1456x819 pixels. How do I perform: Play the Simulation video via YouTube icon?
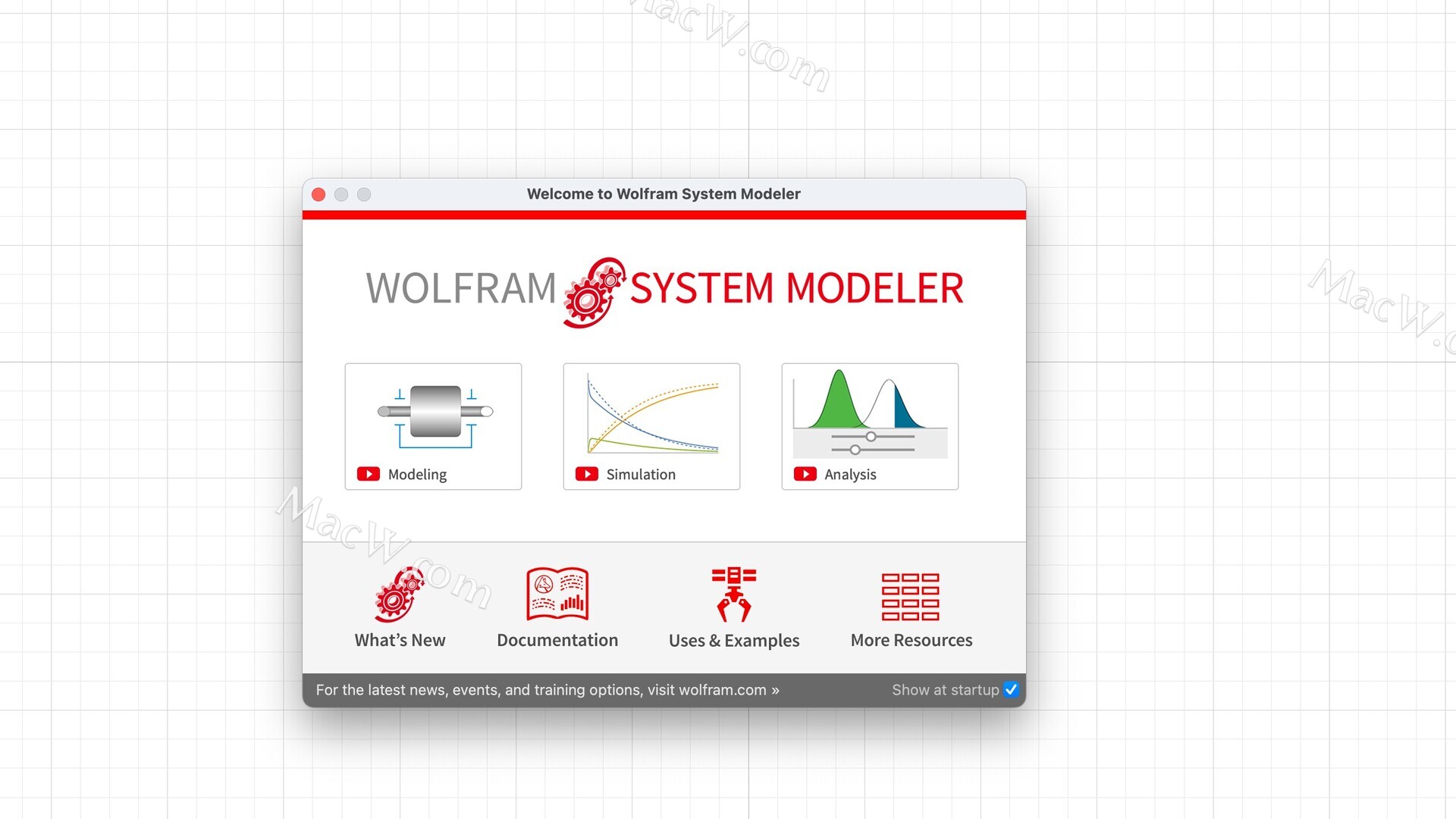587,474
